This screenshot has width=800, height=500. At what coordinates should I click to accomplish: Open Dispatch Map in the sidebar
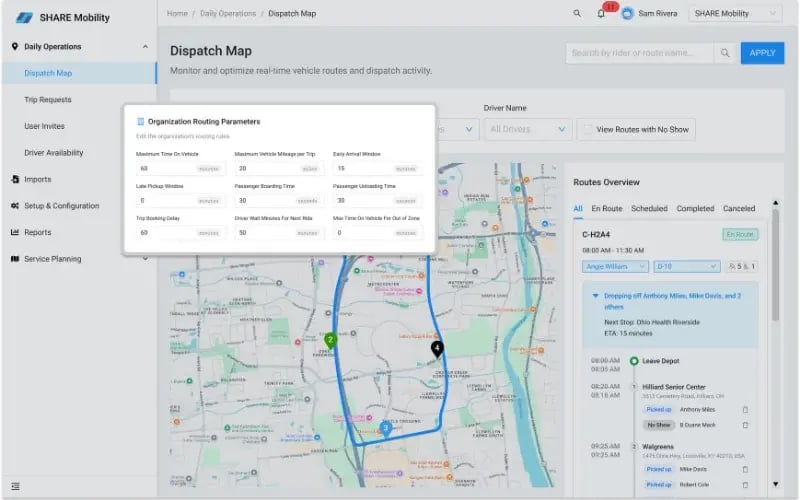[80, 73]
